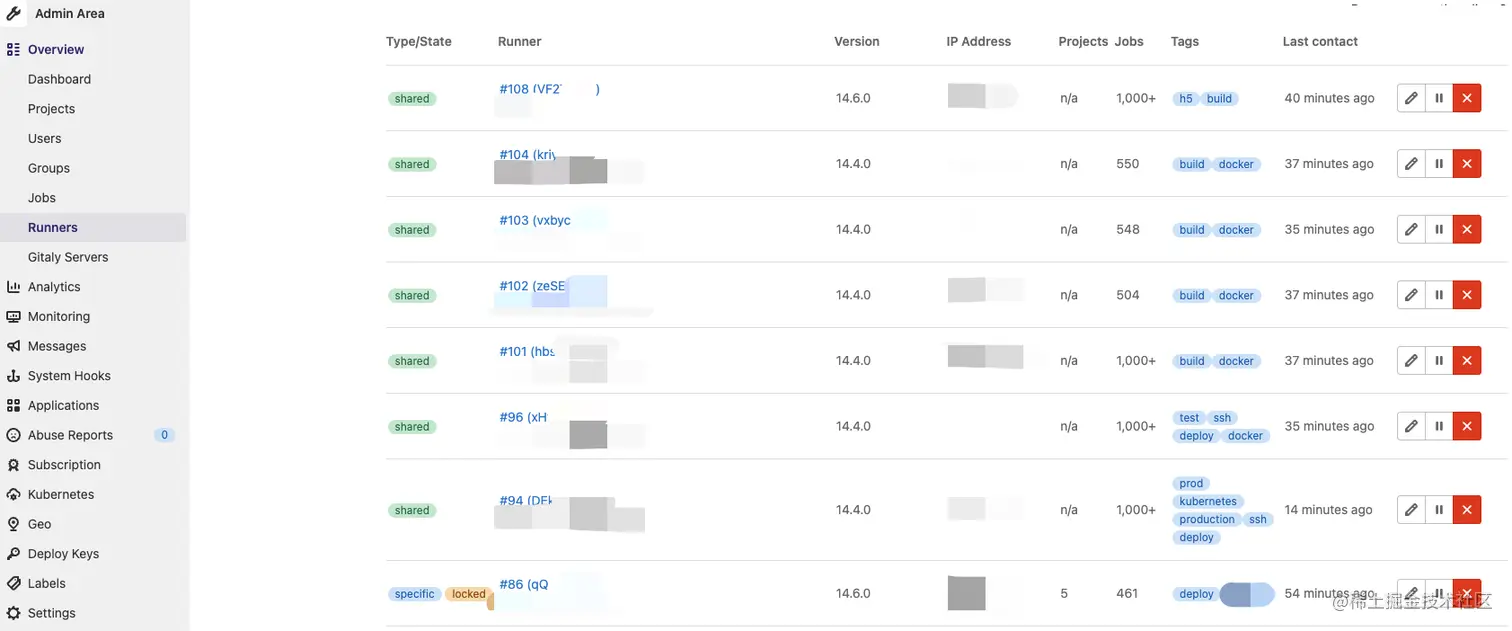The height and width of the screenshot is (631, 1512).
Task: Pause runner #96
Action: coord(1439,426)
